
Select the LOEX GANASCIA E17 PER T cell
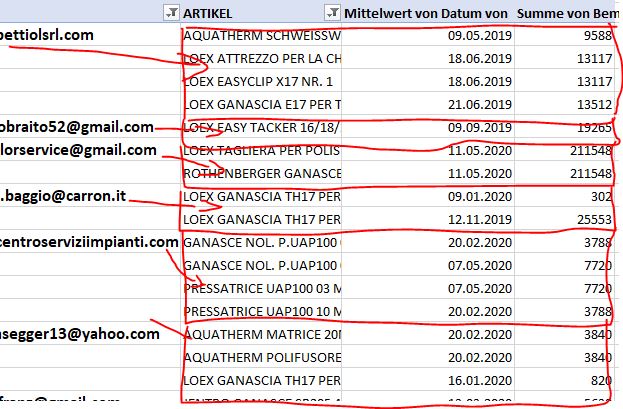tap(262, 105)
